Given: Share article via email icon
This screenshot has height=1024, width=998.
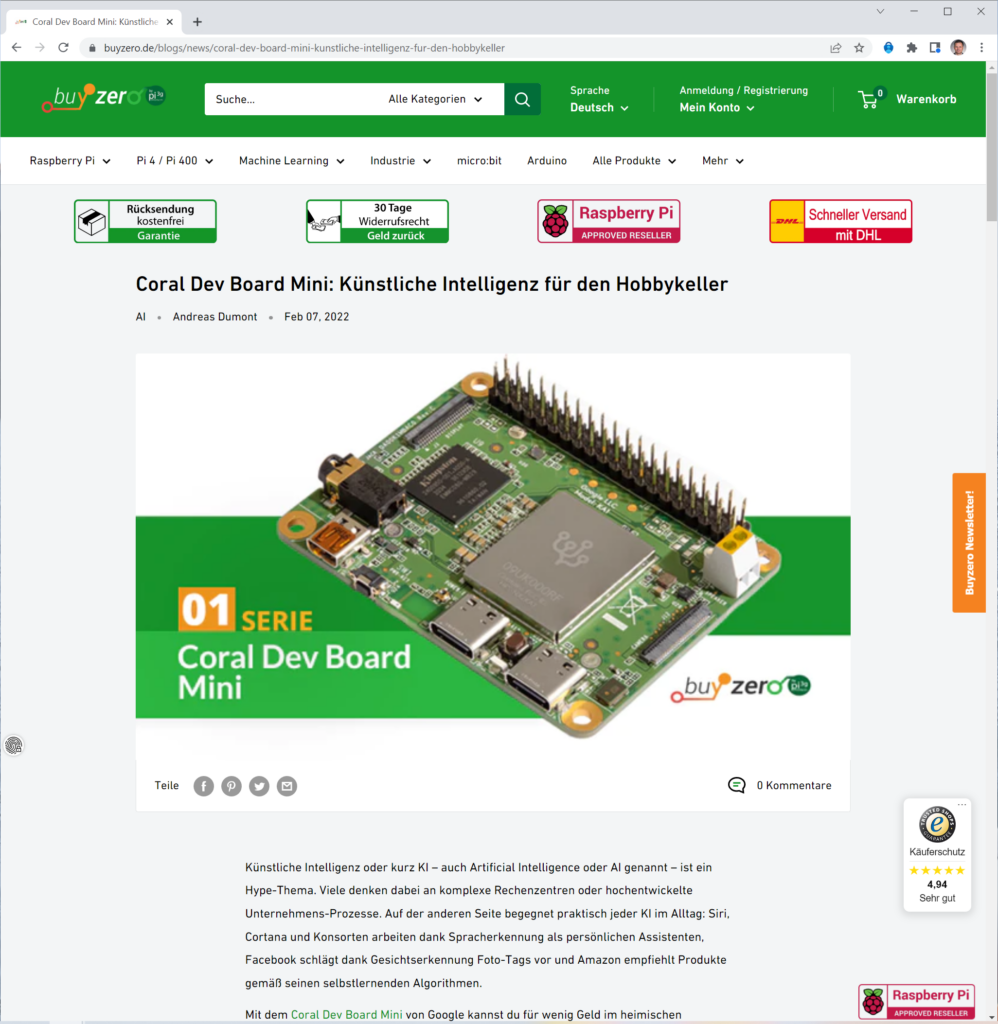Looking at the screenshot, I should point(287,786).
